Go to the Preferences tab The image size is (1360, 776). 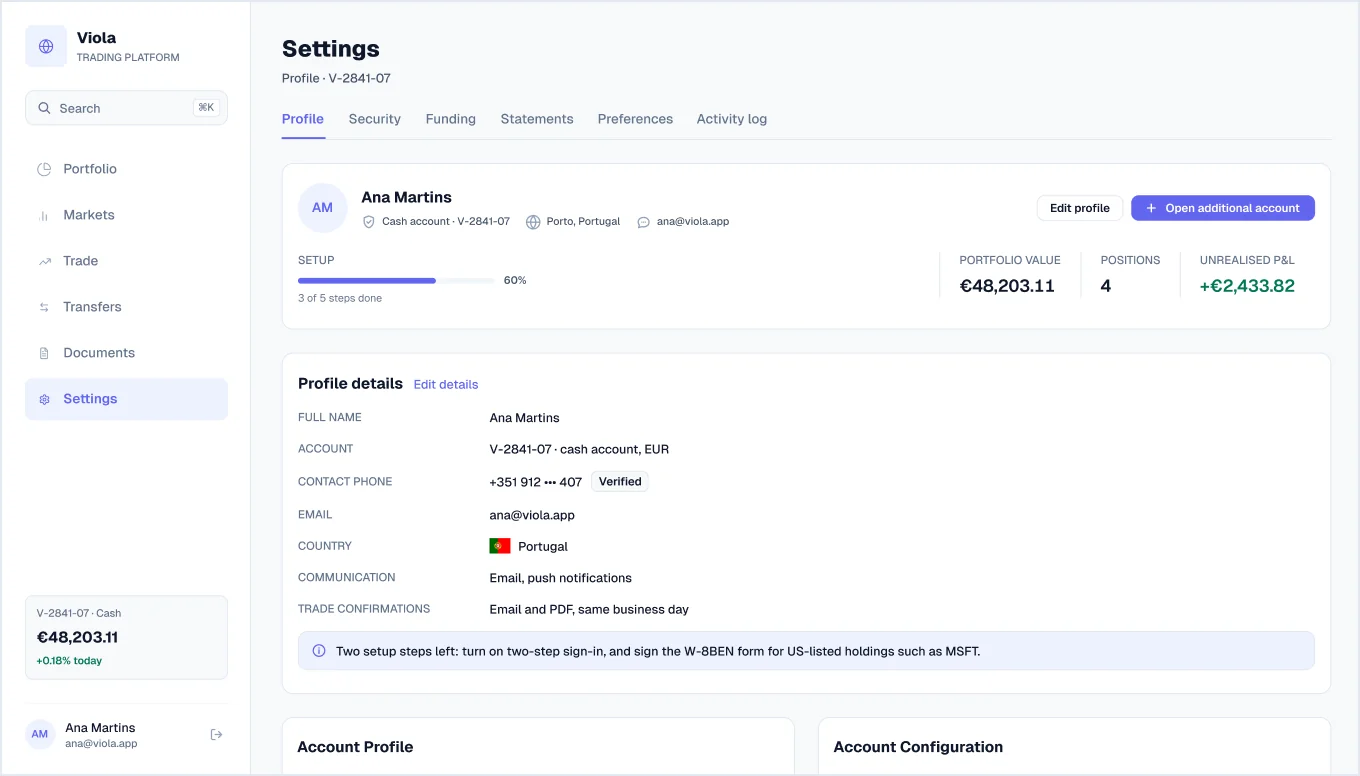coord(635,119)
